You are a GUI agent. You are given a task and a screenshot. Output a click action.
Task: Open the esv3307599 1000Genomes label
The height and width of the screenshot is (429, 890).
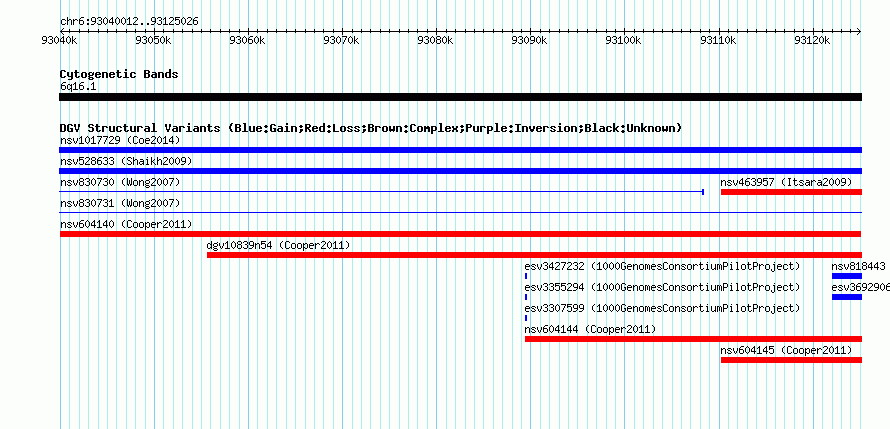(662, 308)
